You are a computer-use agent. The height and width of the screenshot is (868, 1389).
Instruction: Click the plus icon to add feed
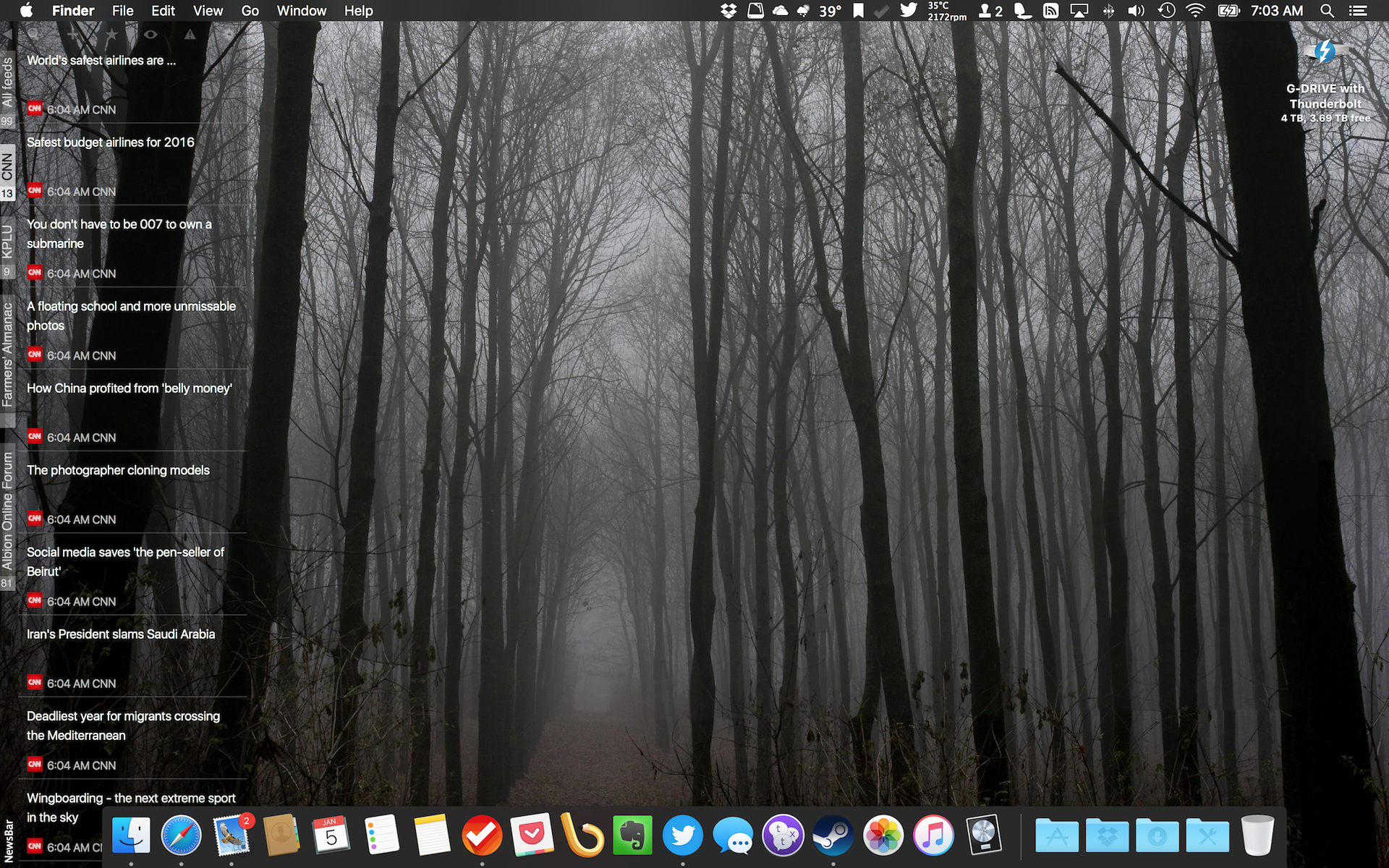click(x=72, y=34)
